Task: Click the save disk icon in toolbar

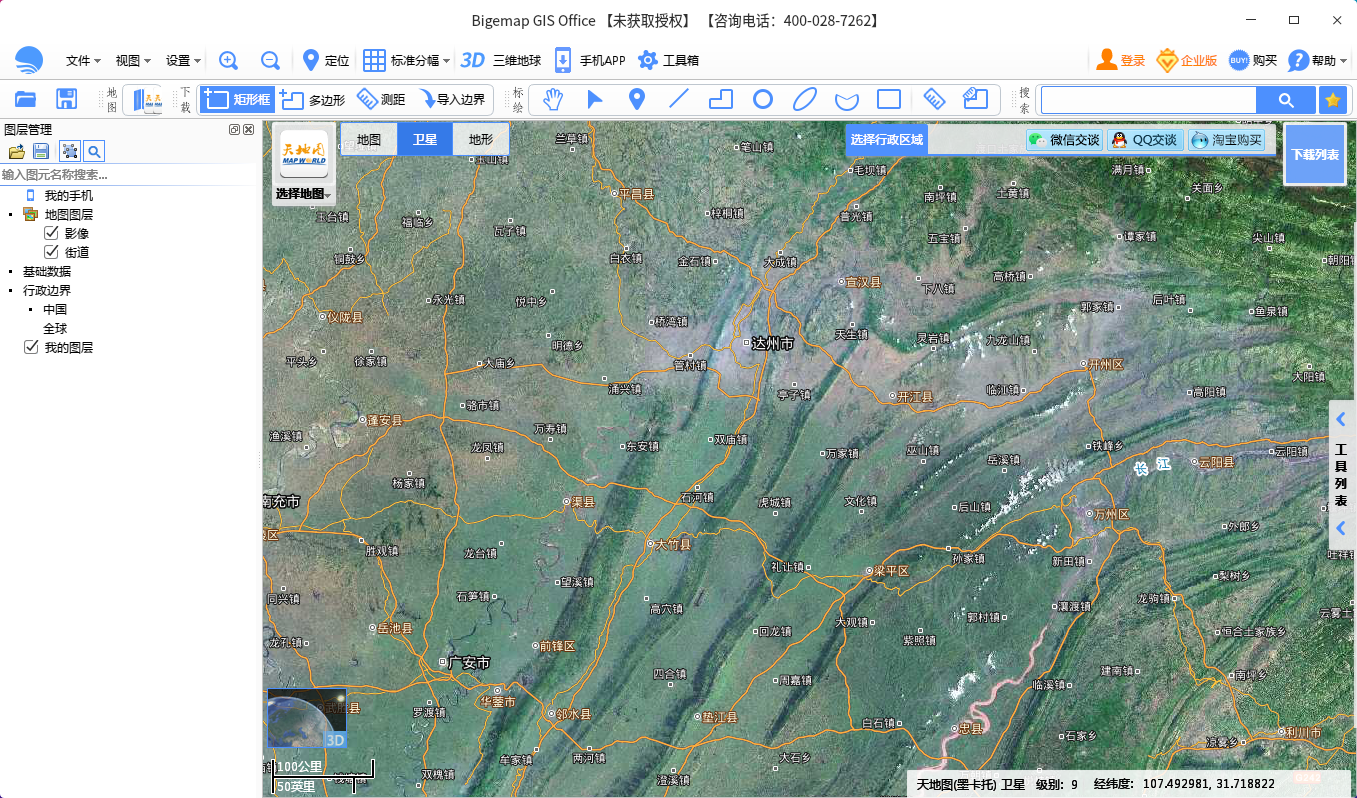Action: 67,99
